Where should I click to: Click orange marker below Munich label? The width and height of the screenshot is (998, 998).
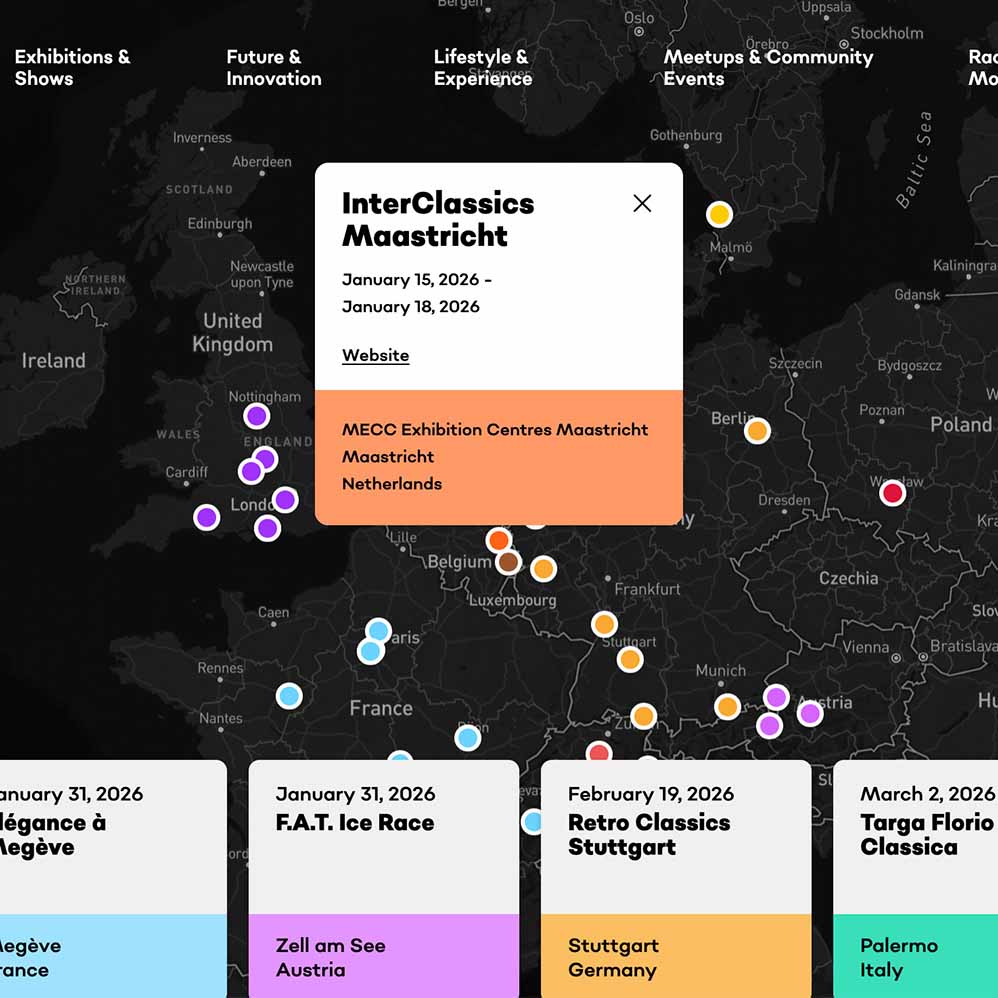tap(727, 706)
